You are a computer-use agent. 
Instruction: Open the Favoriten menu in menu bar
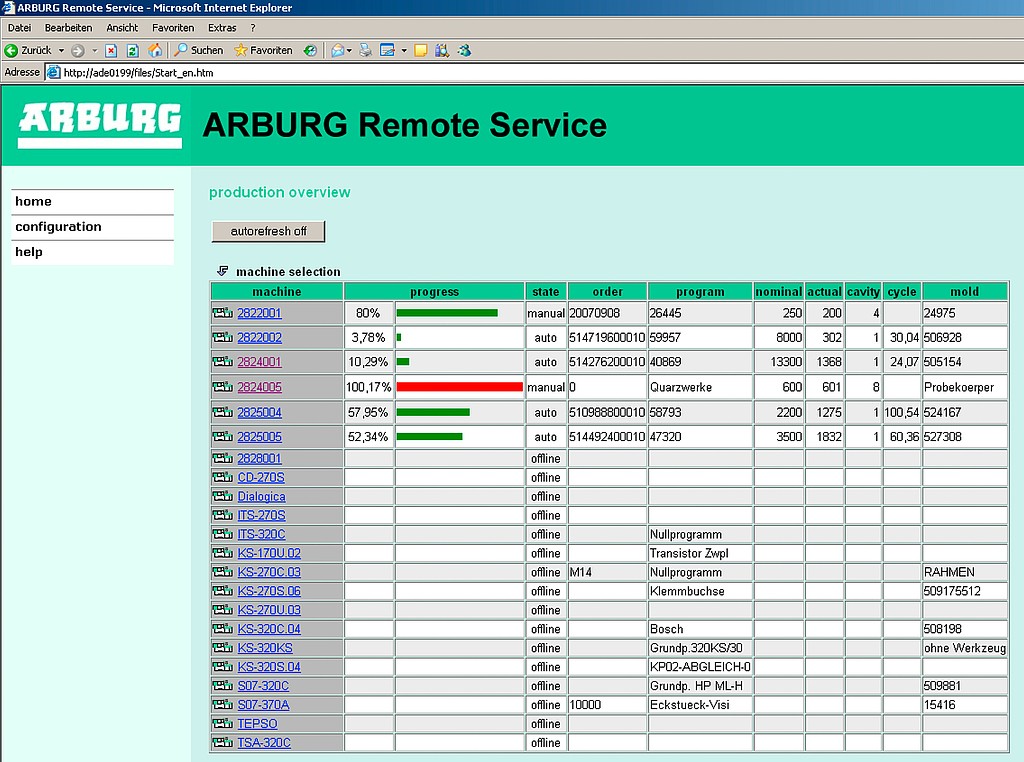click(x=173, y=28)
